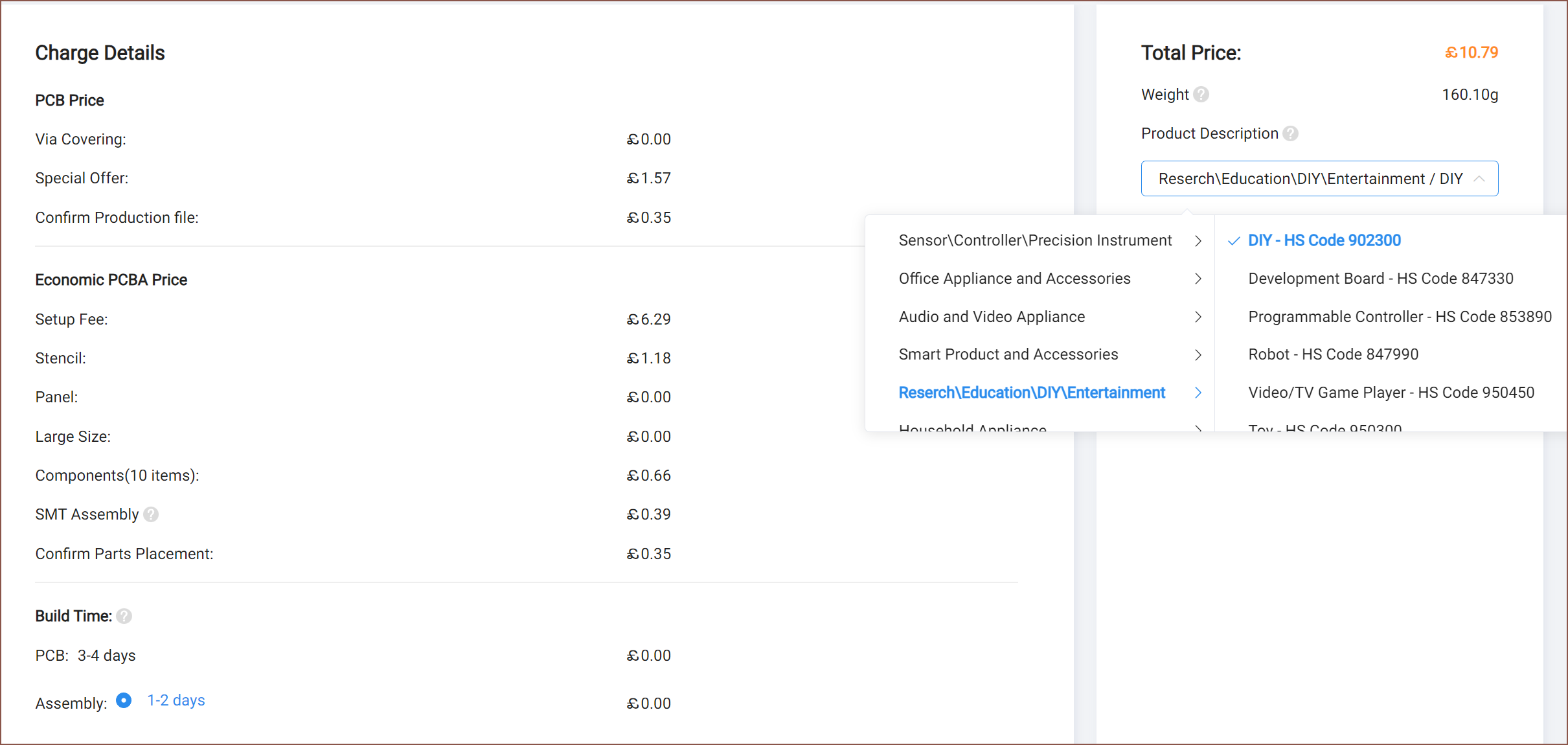The image size is (1568, 745).
Task: Click Build Time help icon
Action: 124,616
